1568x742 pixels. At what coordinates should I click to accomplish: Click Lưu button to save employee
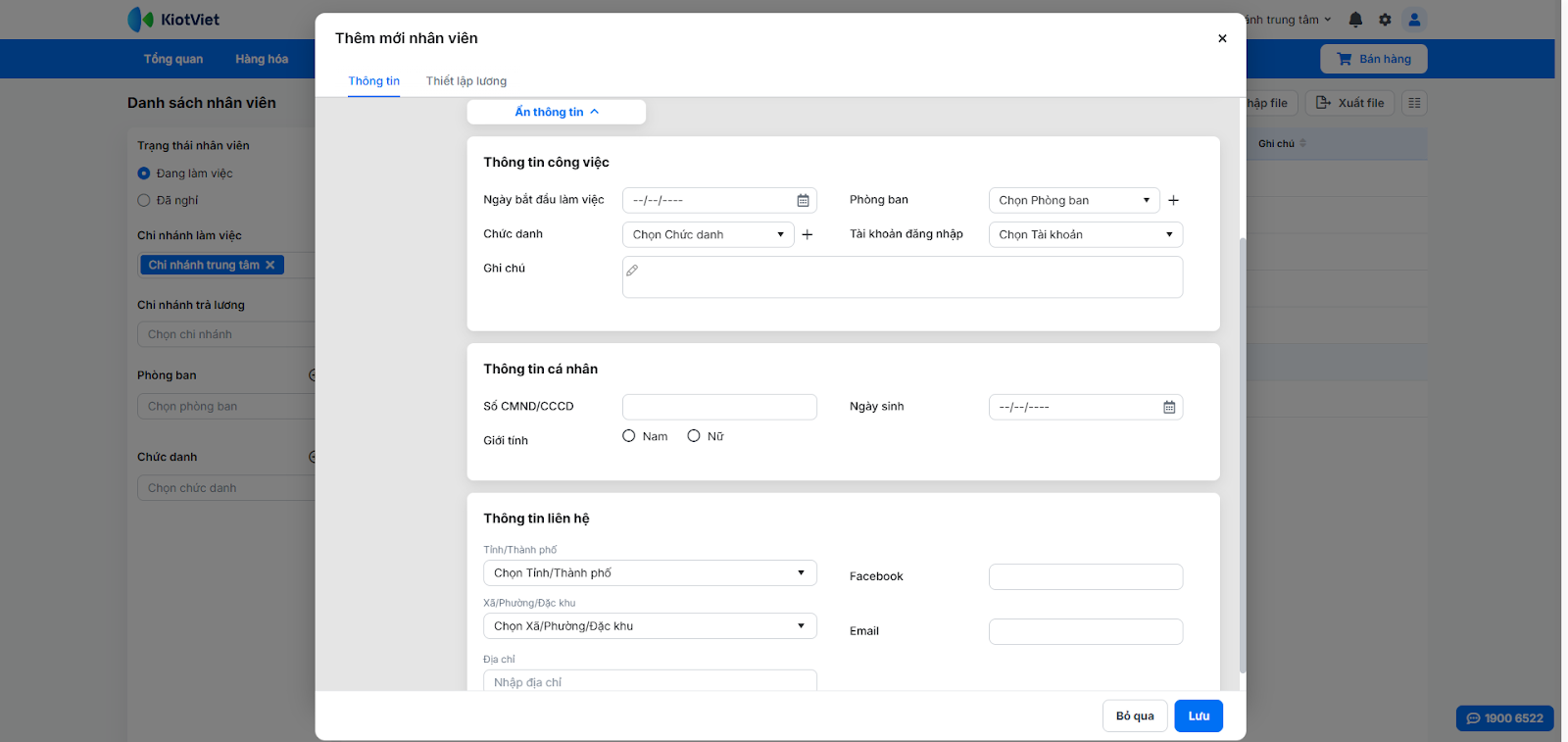1199,717
